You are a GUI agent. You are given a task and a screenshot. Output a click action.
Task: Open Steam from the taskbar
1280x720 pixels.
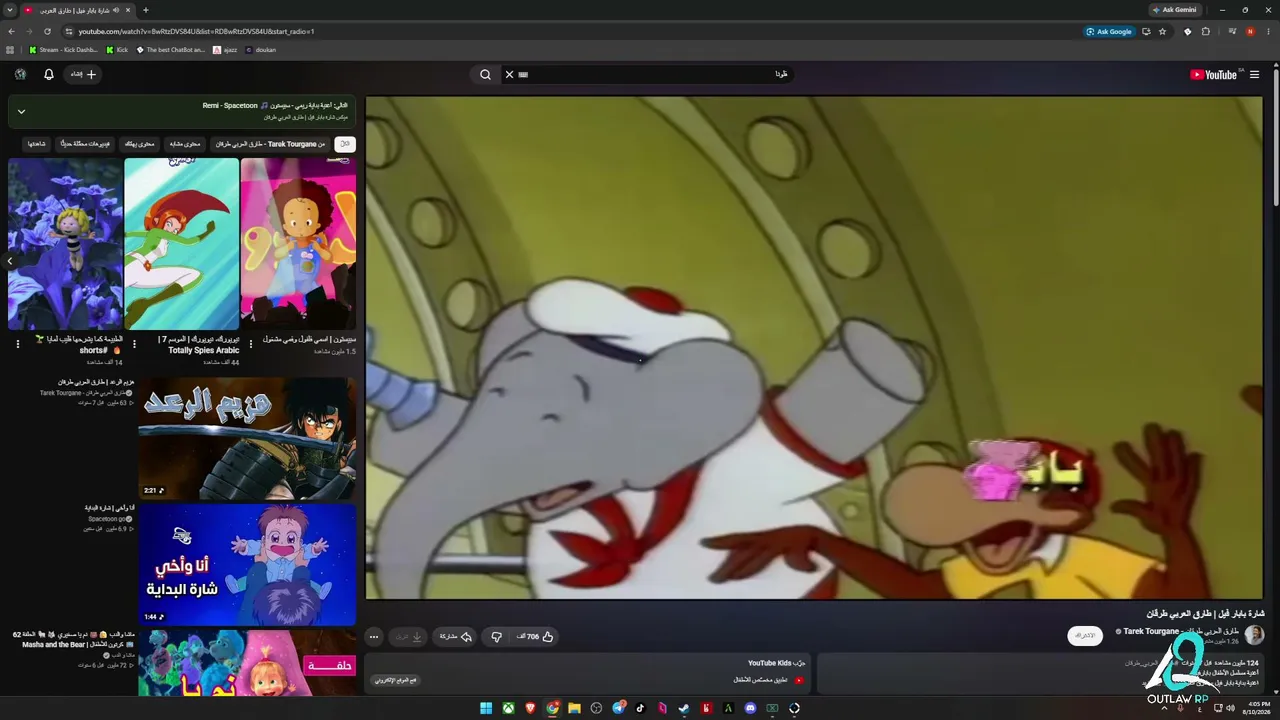(x=684, y=708)
